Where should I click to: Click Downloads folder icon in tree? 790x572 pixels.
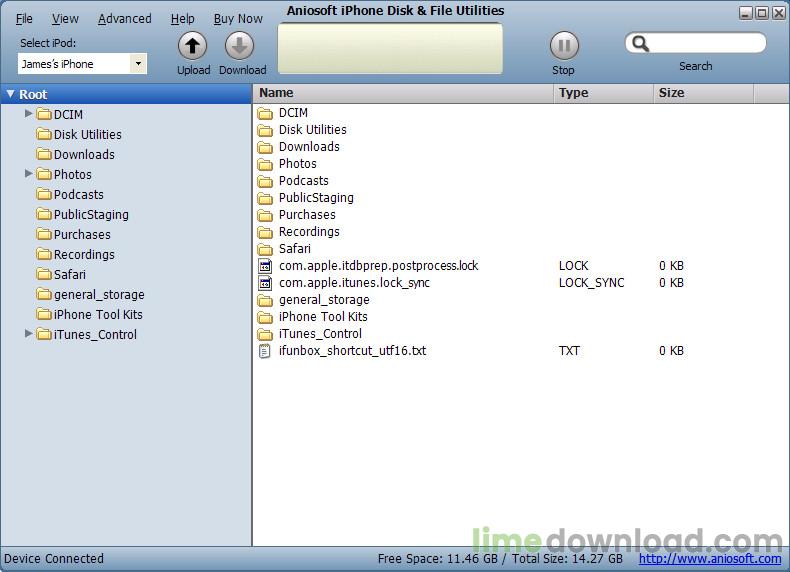point(44,154)
